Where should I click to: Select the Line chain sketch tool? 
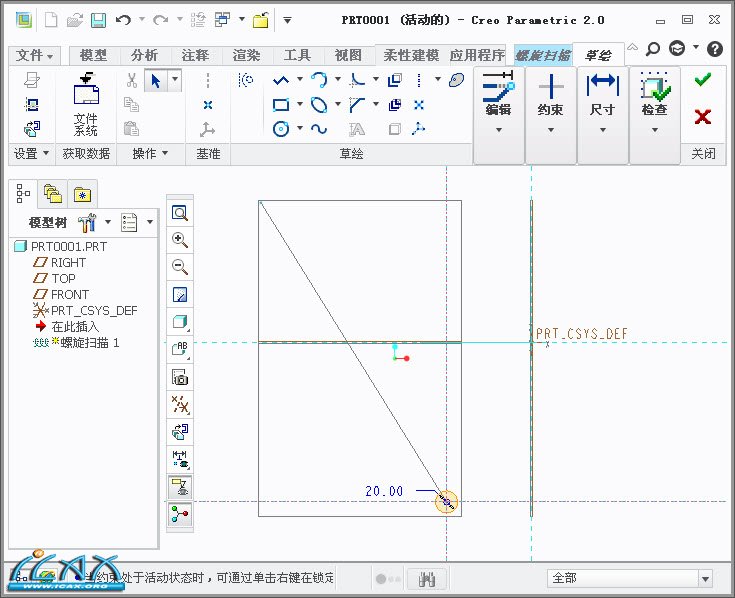pyautogui.click(x=281, y=80)
